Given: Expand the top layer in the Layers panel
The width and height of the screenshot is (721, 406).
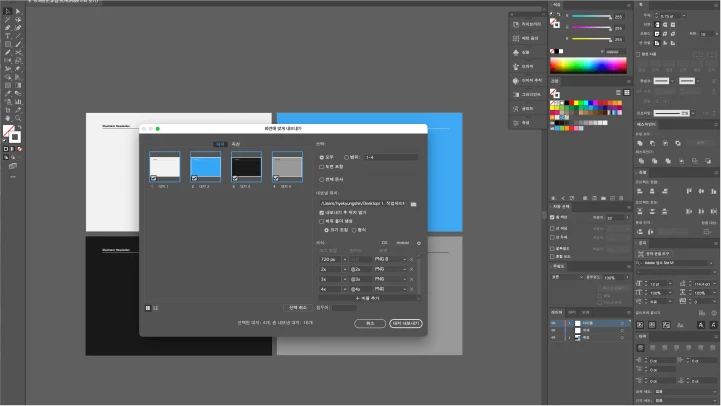Looking at the screenshot, I should (570, 323).
